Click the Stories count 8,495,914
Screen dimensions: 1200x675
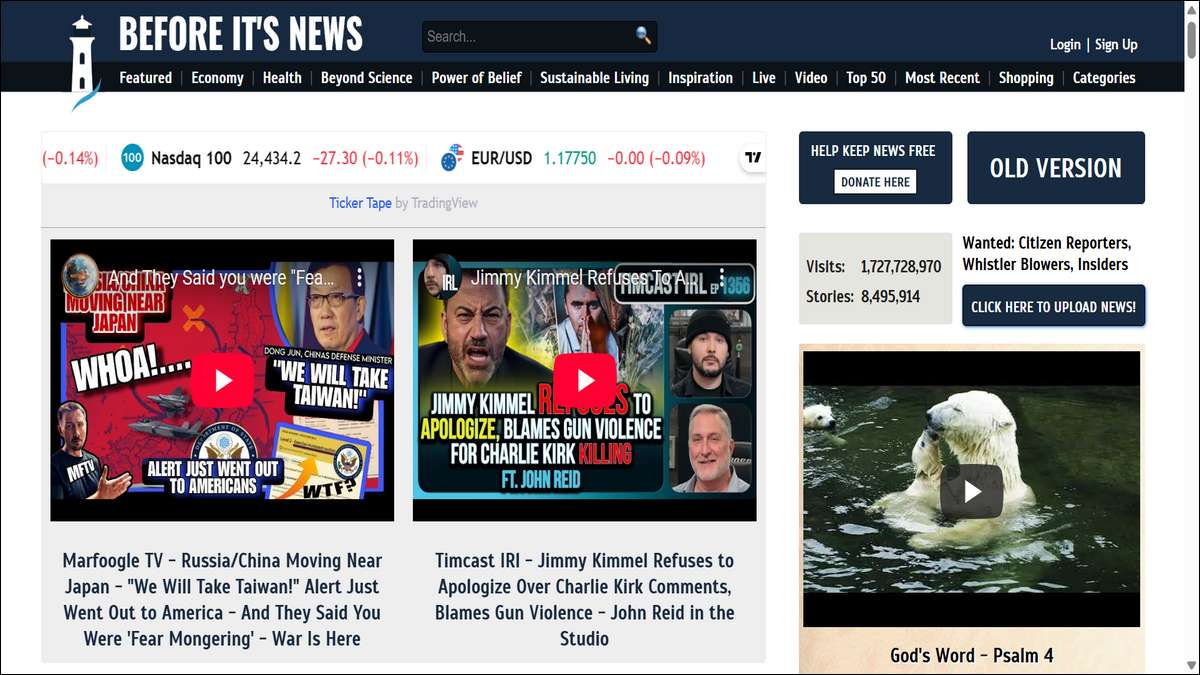pyautogui.click(x=891, y=297)
